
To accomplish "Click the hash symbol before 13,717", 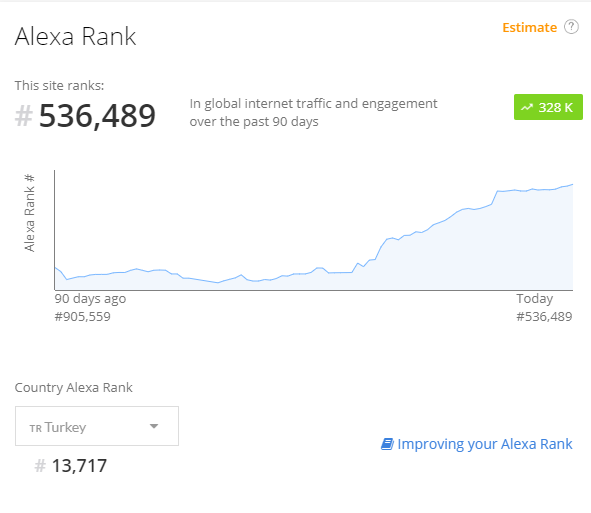I will click(40, 466).
